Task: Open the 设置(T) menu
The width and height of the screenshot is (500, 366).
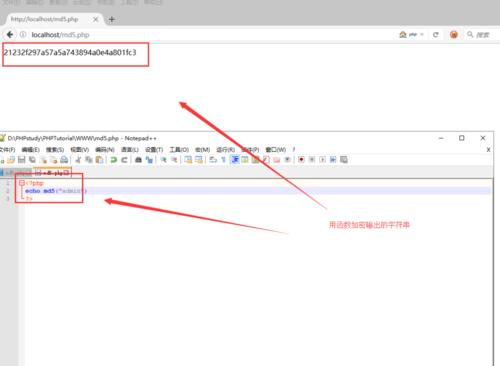Action: pyautogui.click(x=154, y=149)
